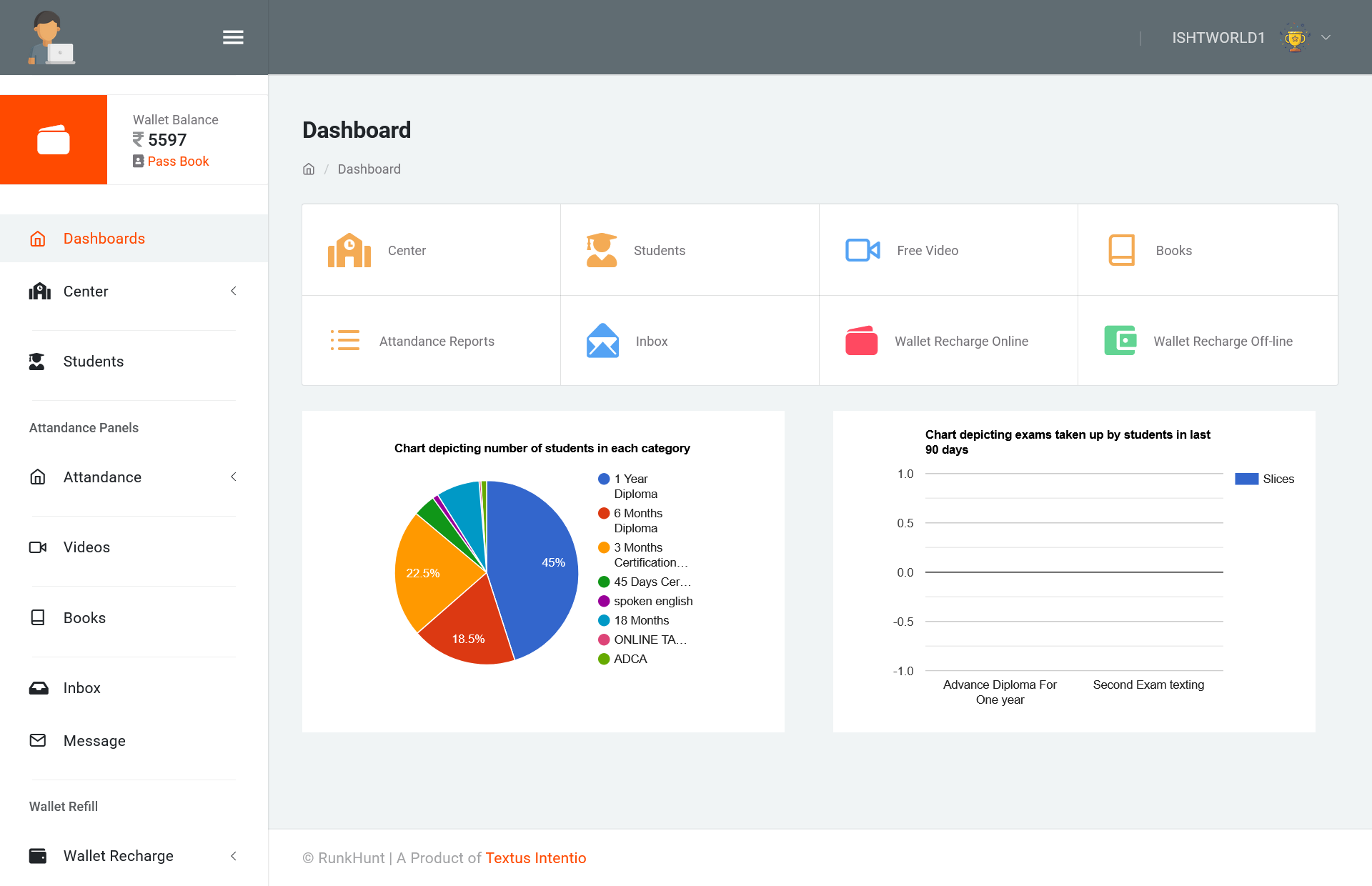Click the Students graduate icon tile

602,250
